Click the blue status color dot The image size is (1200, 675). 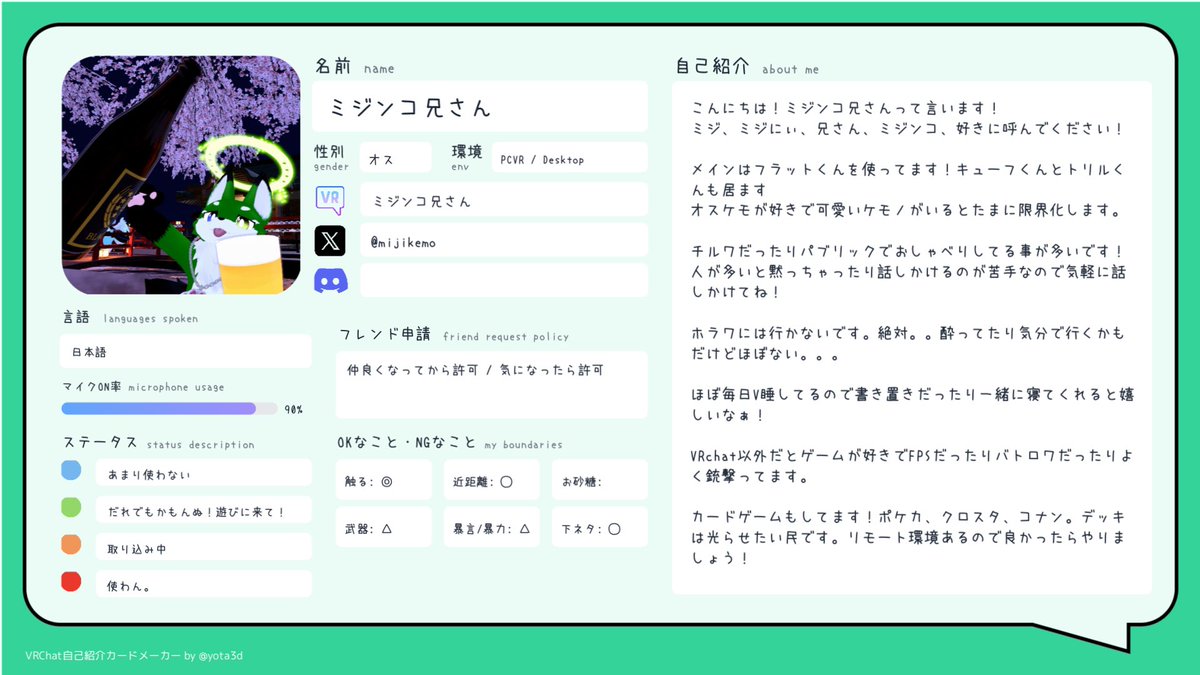coord(71,471)
